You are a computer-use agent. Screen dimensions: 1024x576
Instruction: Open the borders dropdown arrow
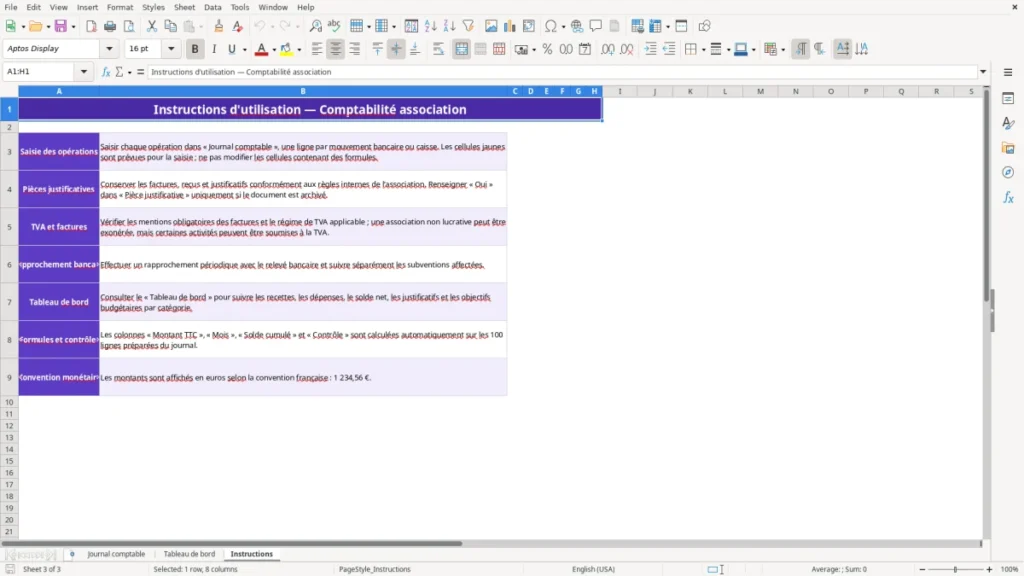703,49
